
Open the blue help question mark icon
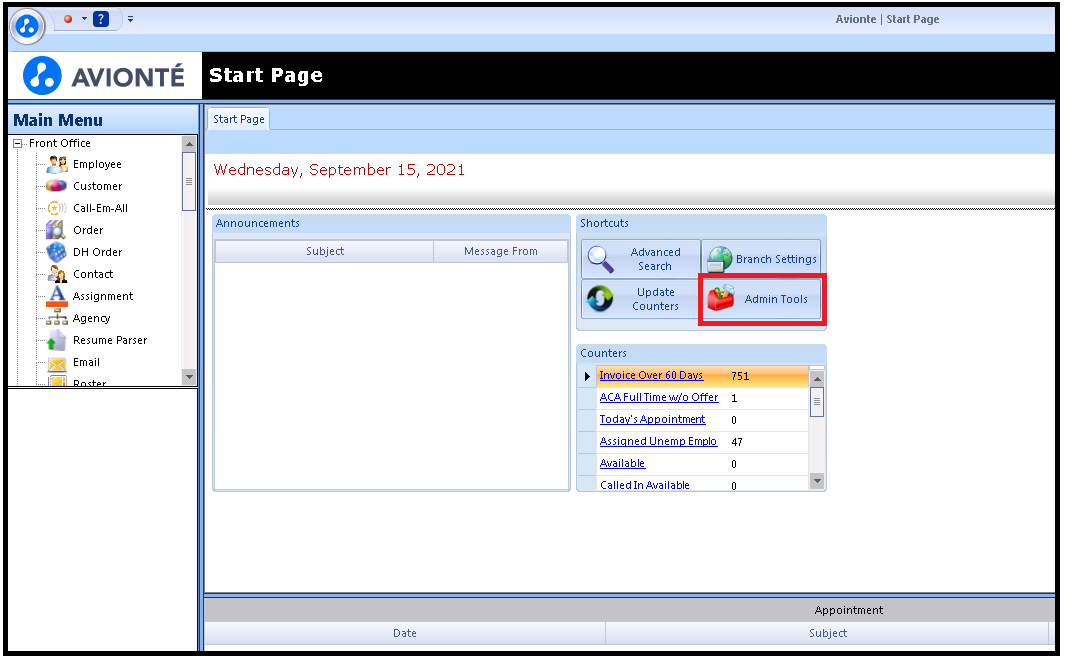(101, 19)
